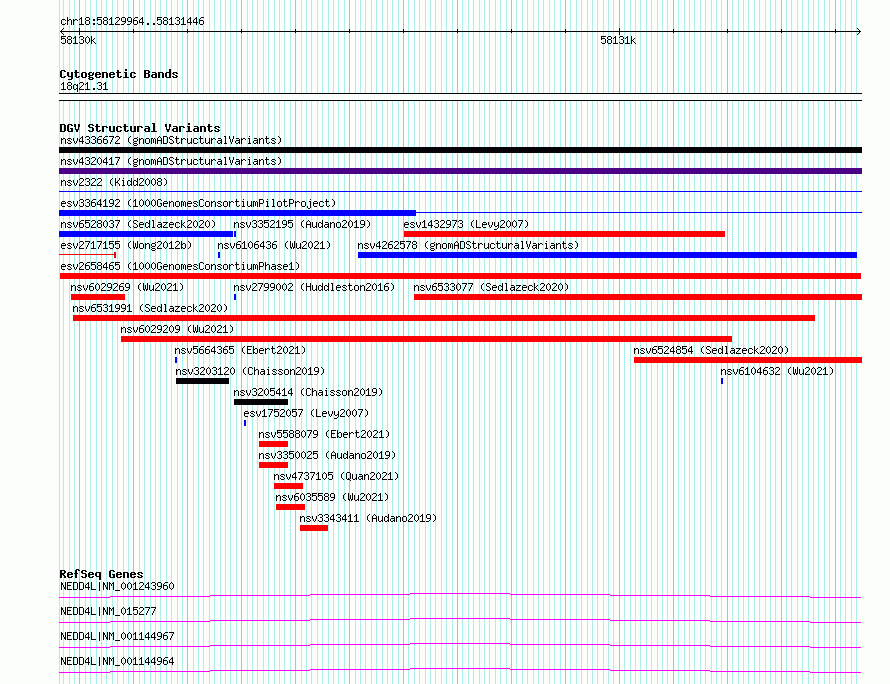Viewport: 890px width, 684px height.
Task: Click the red nsv6524854 (Sedlazeck2020) bar
Action: (x=748, y=360)
